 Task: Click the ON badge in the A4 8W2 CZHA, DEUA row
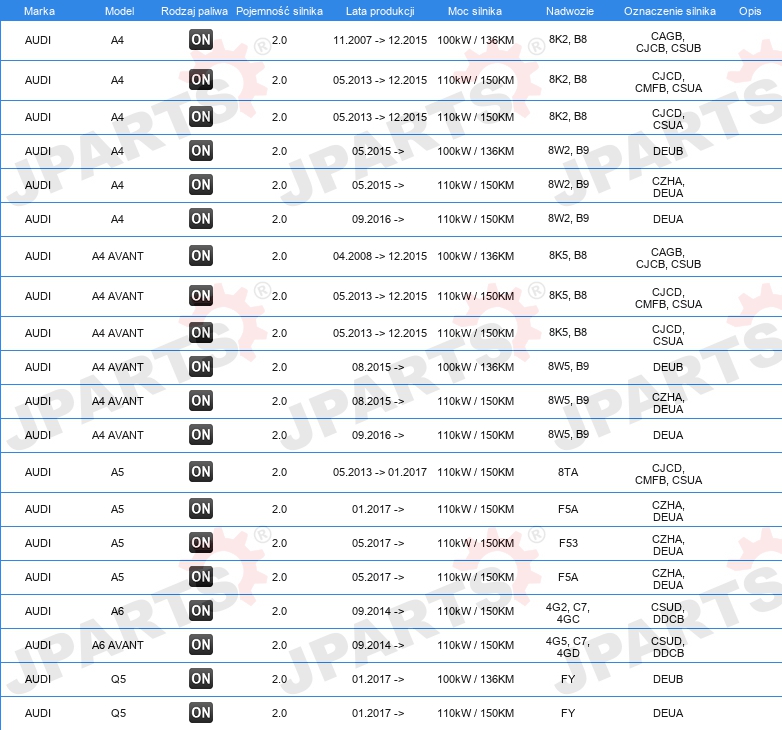point(201,184)
